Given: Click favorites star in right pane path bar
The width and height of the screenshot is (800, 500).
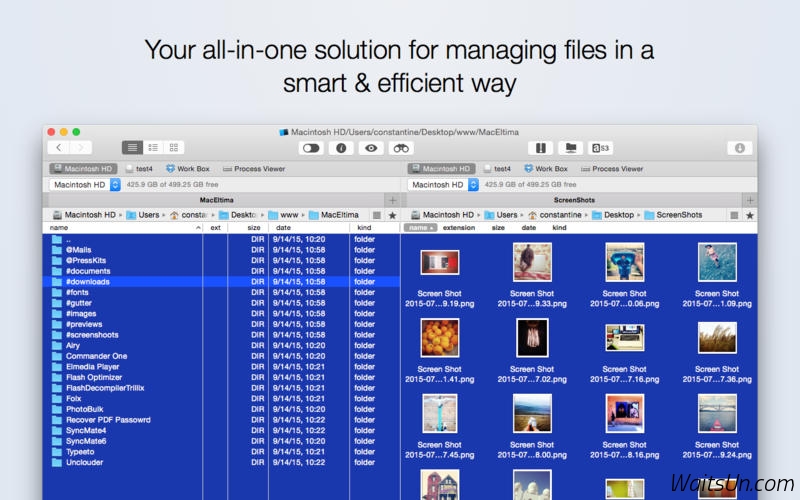Looking at the screenshot, I should [749, 215].
